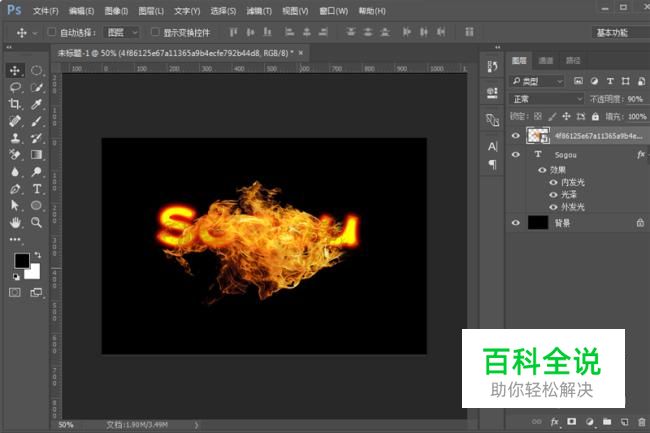This screenshot has width=650, height=433.
Task: Select the Eyedropper tool
Action: [36, 104]
